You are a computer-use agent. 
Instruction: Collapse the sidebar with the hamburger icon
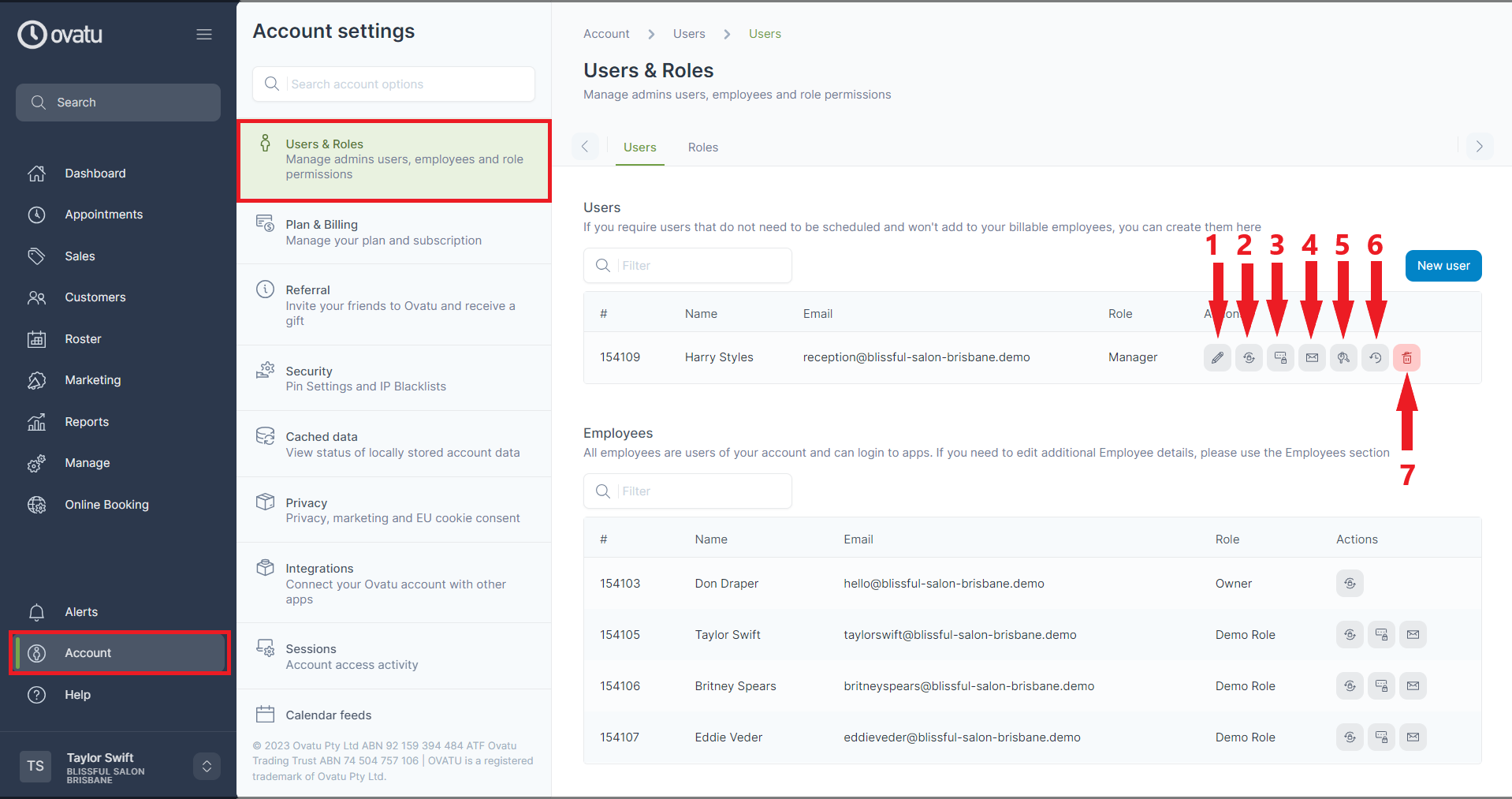(204, 34)
